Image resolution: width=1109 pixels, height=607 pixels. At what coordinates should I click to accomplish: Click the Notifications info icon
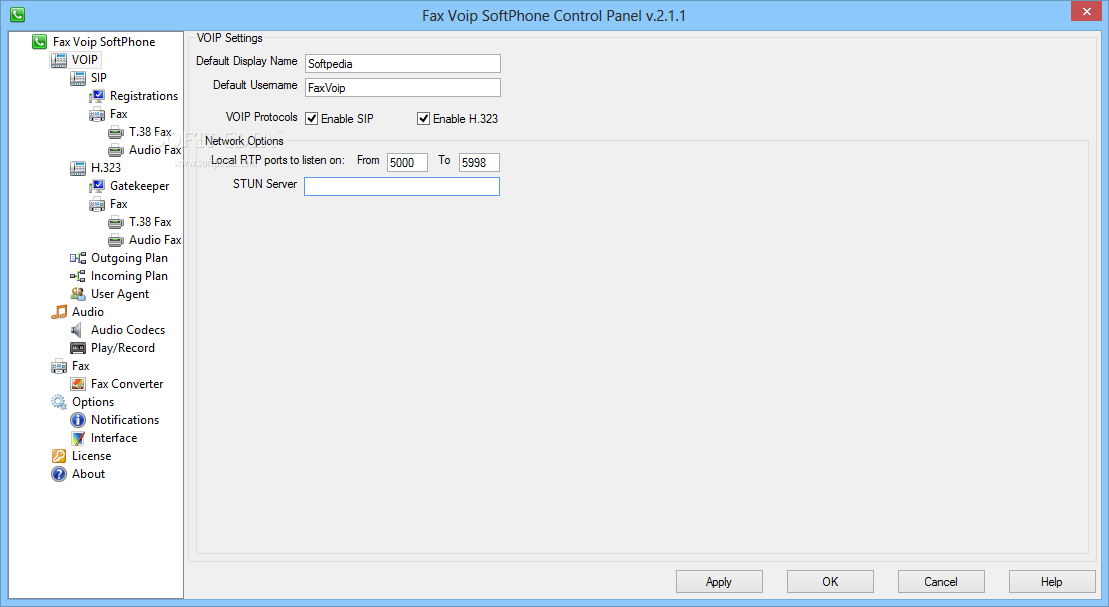[78, 420]
